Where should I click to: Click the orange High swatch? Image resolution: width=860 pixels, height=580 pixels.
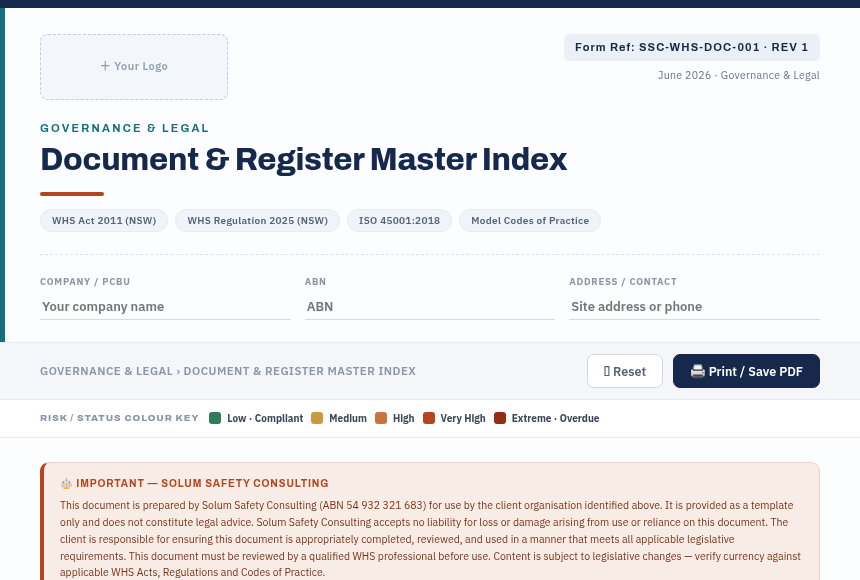coord(381,418)
